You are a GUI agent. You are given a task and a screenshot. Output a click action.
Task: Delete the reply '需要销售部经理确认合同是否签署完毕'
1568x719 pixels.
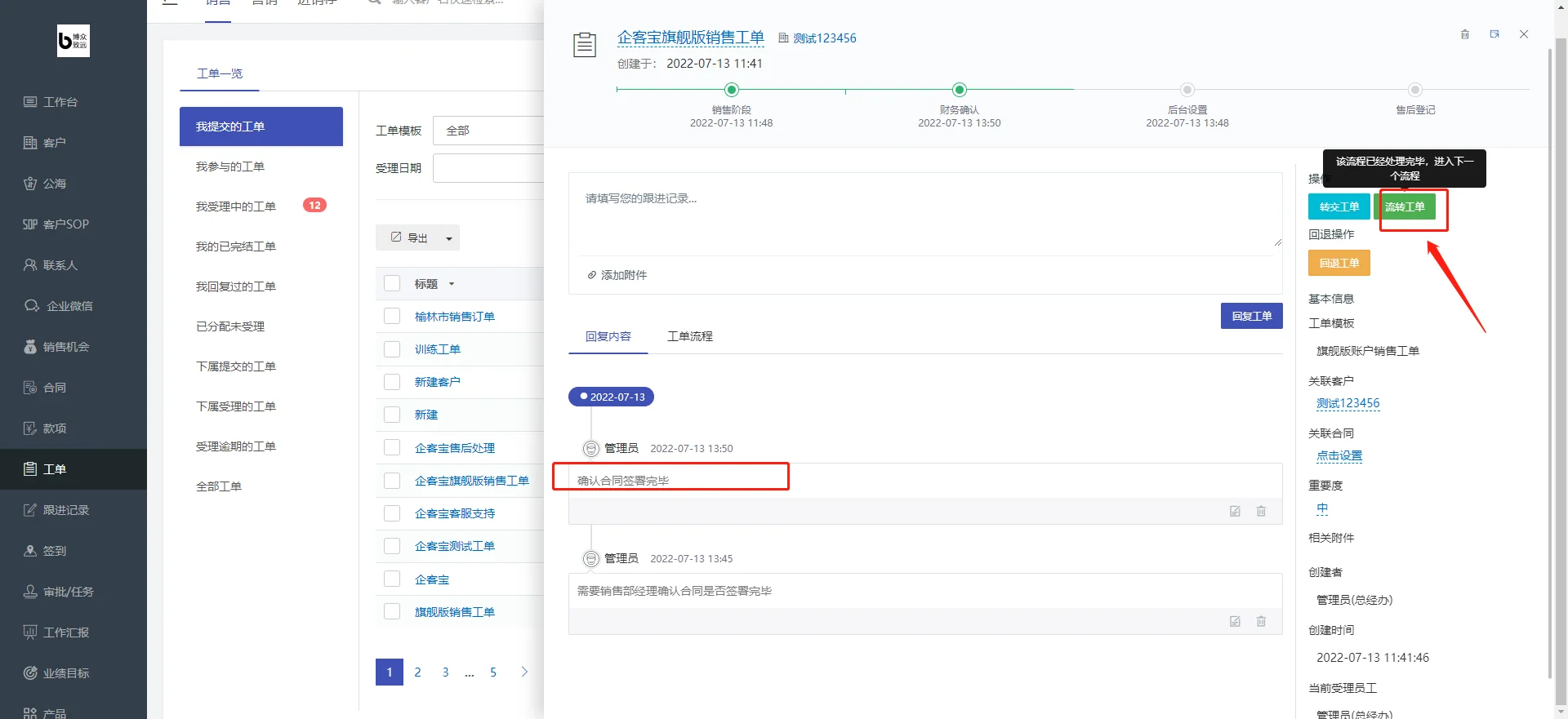1261,621
